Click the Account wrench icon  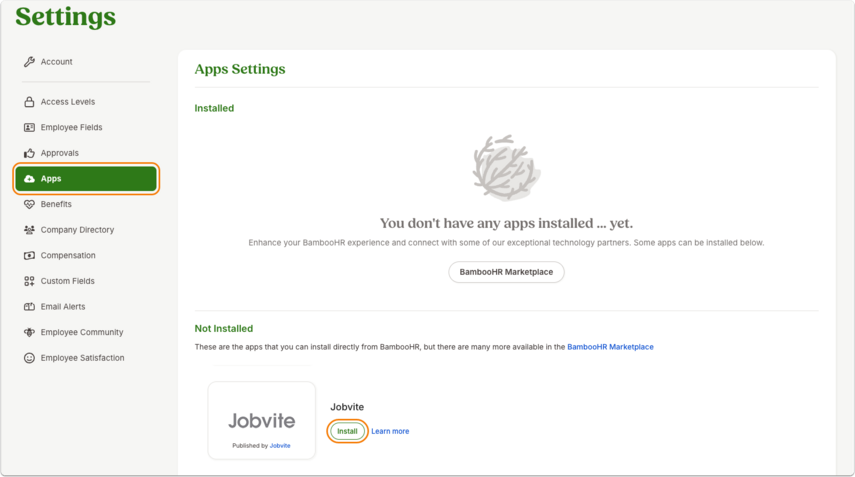click(29, 62)
